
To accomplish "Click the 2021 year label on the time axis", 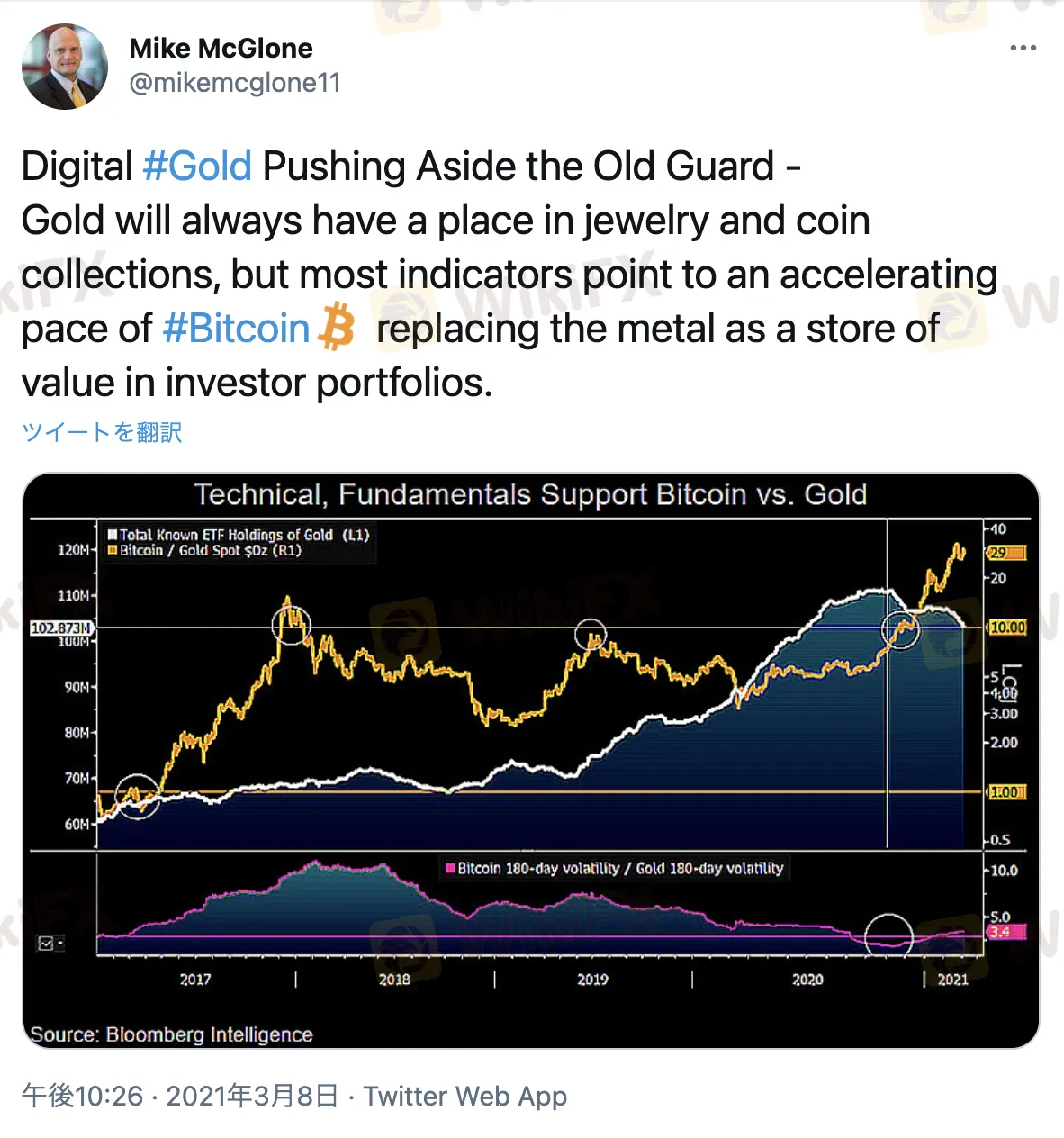I will click(x=952, y=980).
